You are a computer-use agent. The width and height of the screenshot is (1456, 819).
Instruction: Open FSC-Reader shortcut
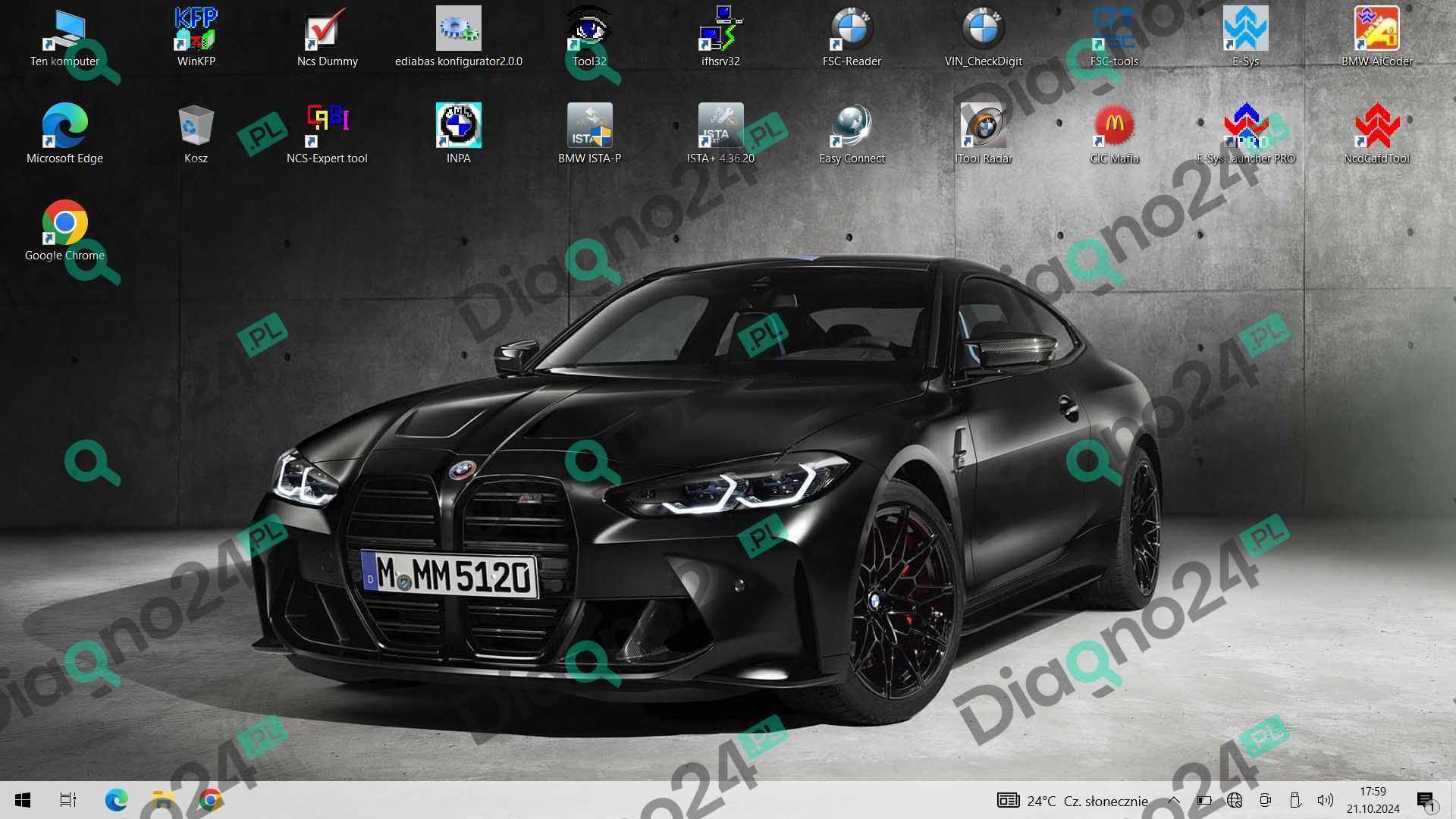[x=852, y=37]
